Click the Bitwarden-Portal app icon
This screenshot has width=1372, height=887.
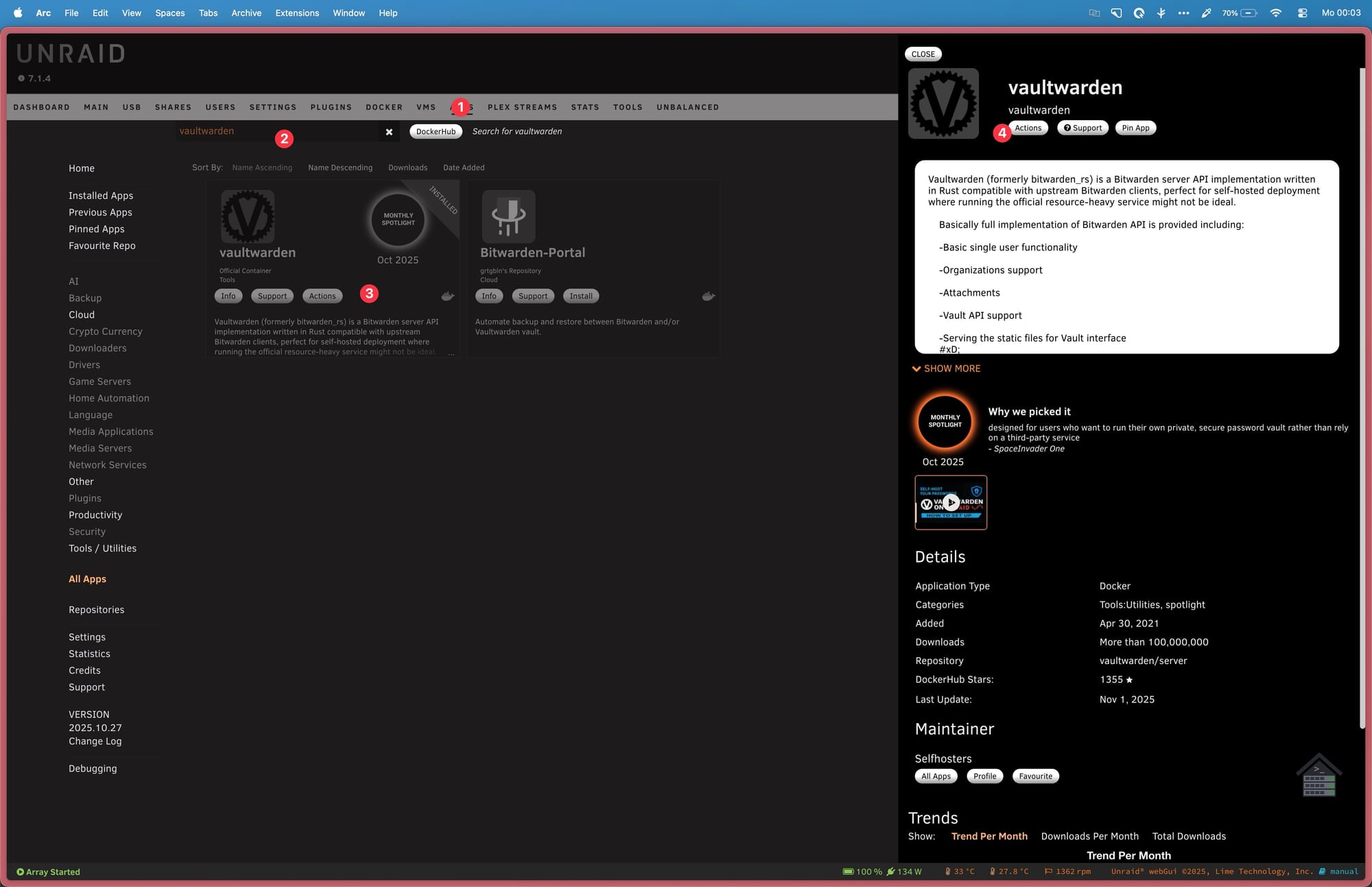tap(508, 216)
